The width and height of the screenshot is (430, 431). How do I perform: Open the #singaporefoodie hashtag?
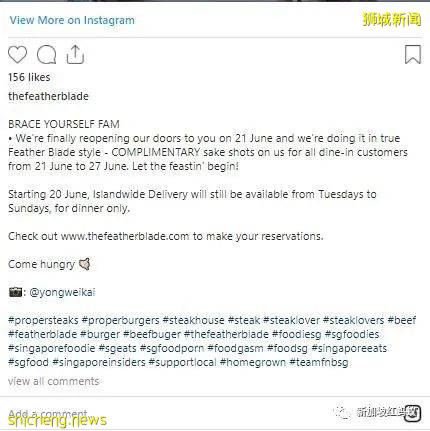coord(52,348)
